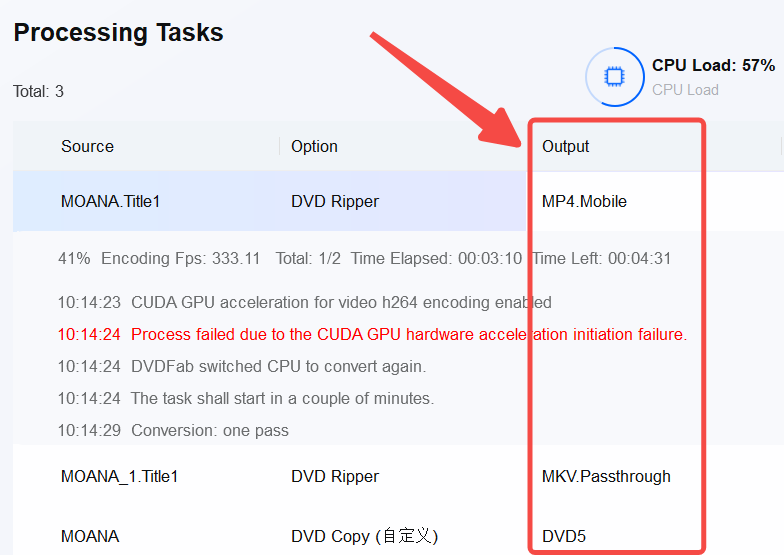Click the MKV.Passthrough output cell
Screen dimensions: 784x555
[606, 476]
